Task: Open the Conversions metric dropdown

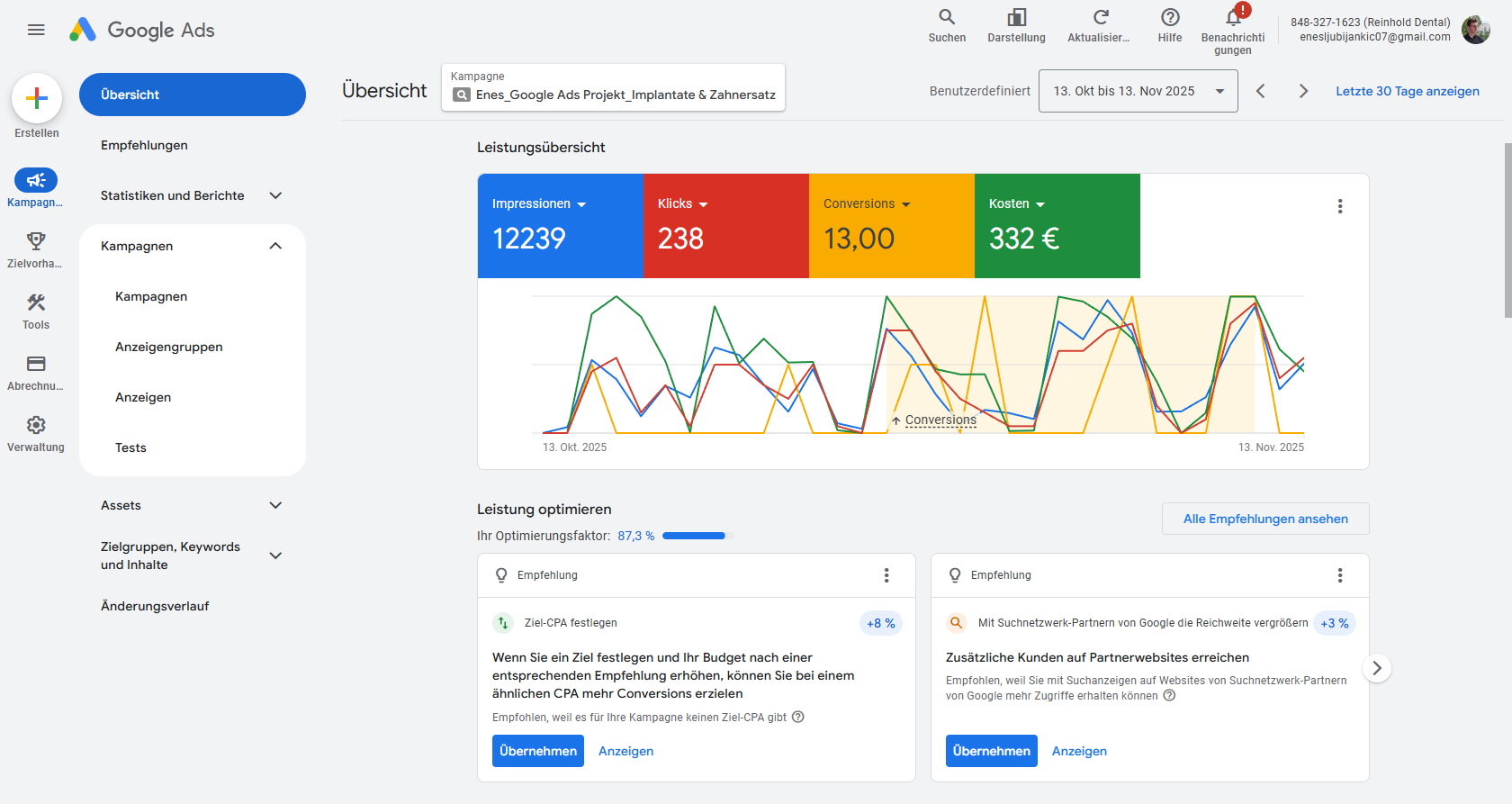Action: [x=867, y=204]
